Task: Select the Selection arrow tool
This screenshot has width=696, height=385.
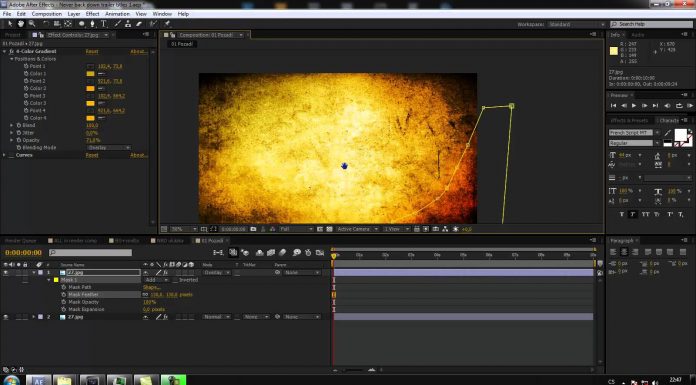Action: 10,24
